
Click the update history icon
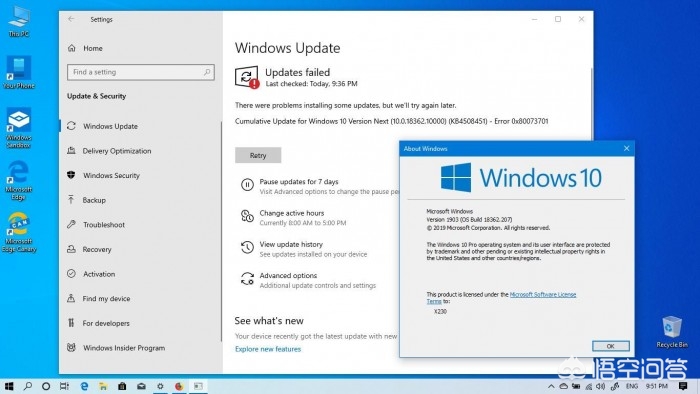pyautogui.click(x=247, y=247)
